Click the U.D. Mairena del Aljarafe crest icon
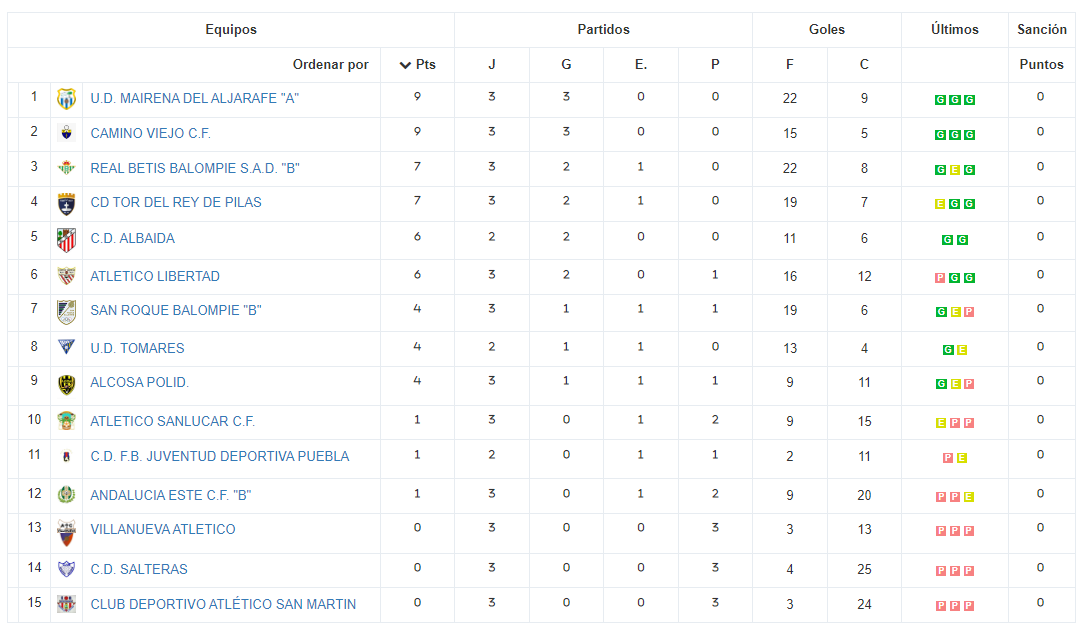1076x632 pixels. (x=67, y=100)
